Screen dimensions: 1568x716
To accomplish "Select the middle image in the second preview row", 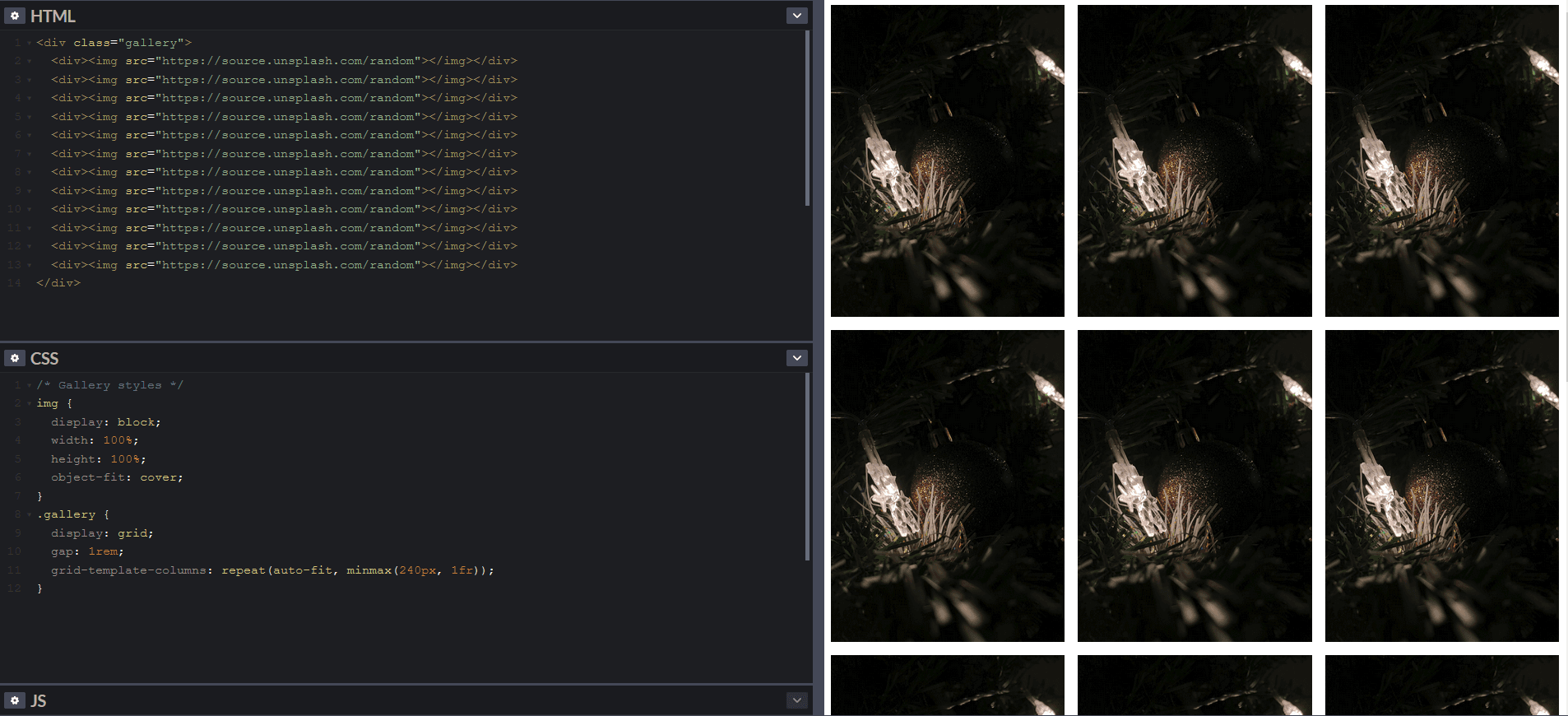I will click(1195, 486).
